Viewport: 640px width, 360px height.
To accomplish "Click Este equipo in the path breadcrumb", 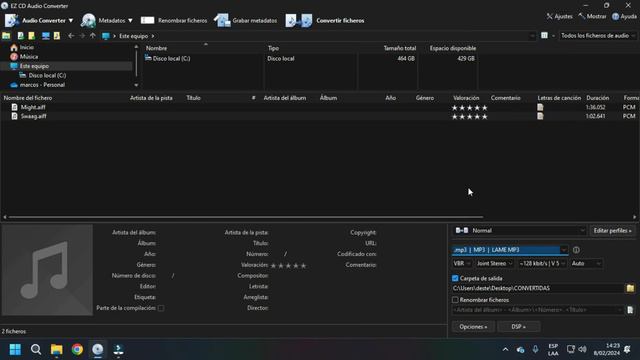I will coord(133,36).
